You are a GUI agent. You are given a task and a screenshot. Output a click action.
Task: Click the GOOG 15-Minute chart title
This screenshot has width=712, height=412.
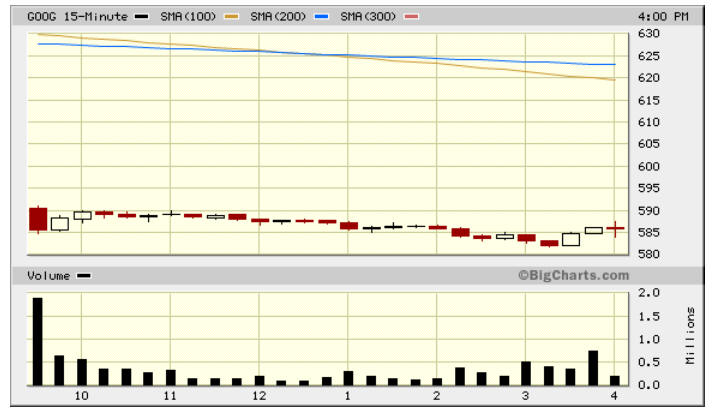[77, 17]
